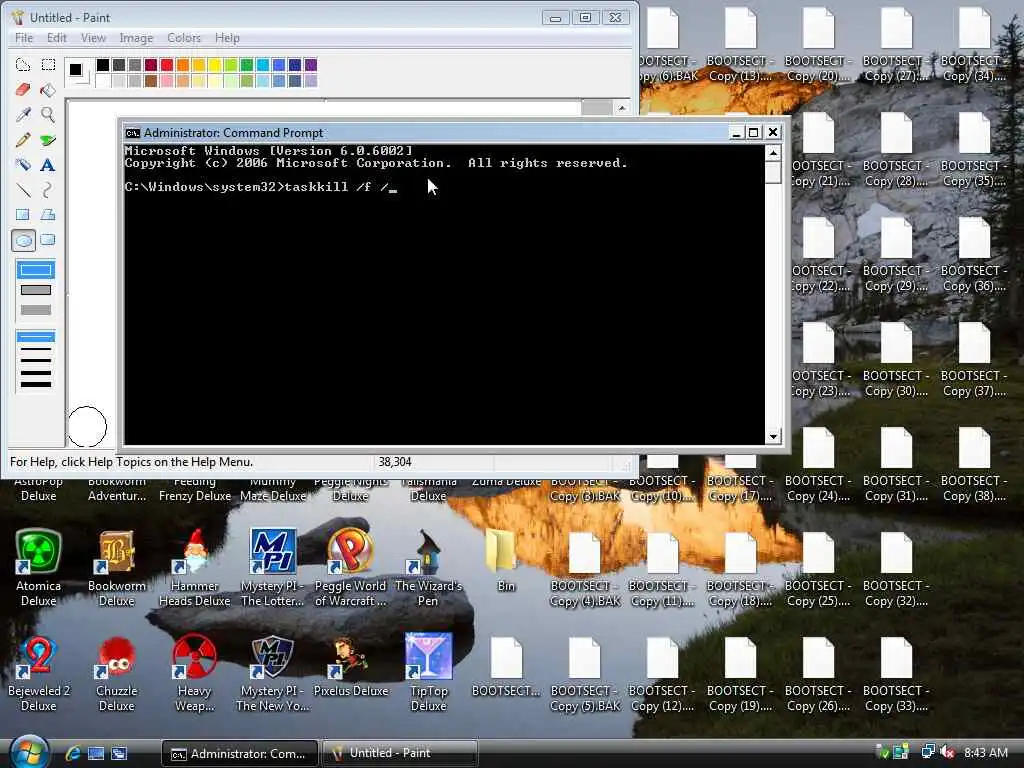Pick the bright red color swatch

click(x=167, y=65)
